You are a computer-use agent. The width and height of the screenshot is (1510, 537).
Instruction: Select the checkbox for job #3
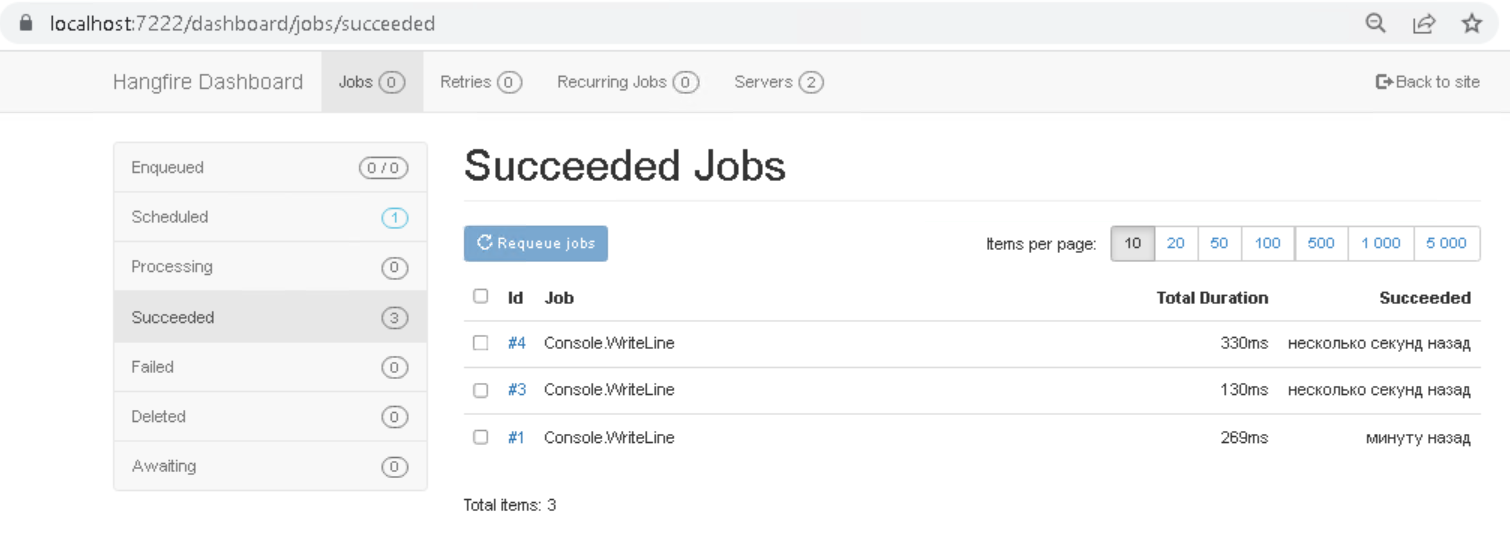tap(481, 390)
